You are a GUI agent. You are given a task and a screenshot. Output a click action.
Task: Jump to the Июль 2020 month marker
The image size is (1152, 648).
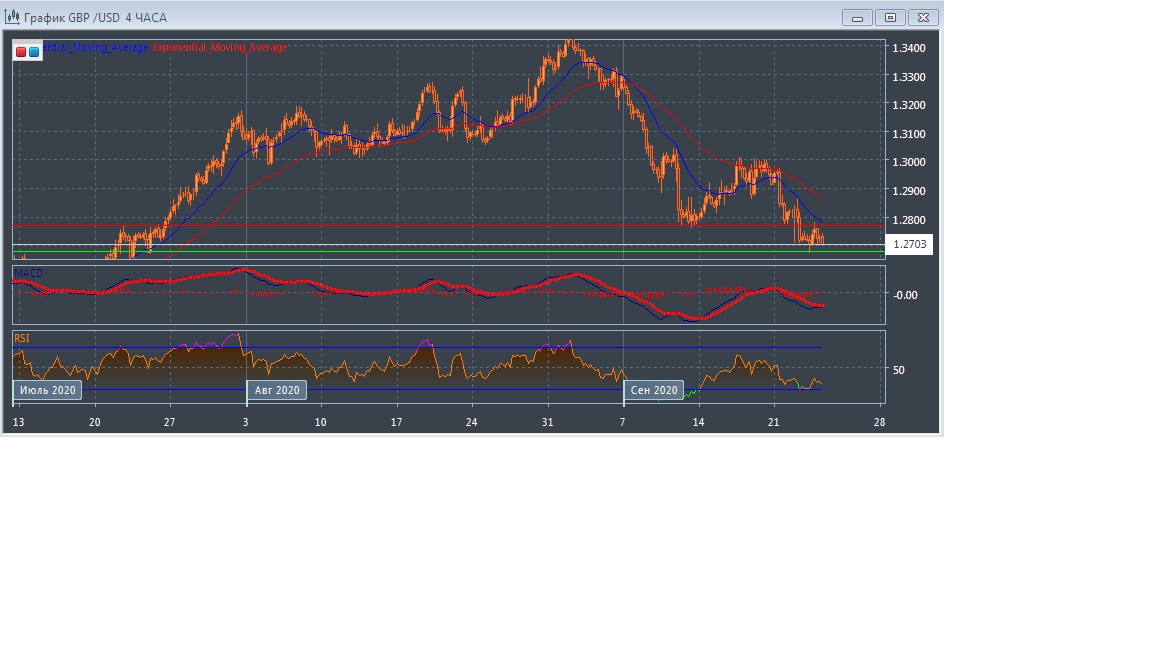point(45,390)
